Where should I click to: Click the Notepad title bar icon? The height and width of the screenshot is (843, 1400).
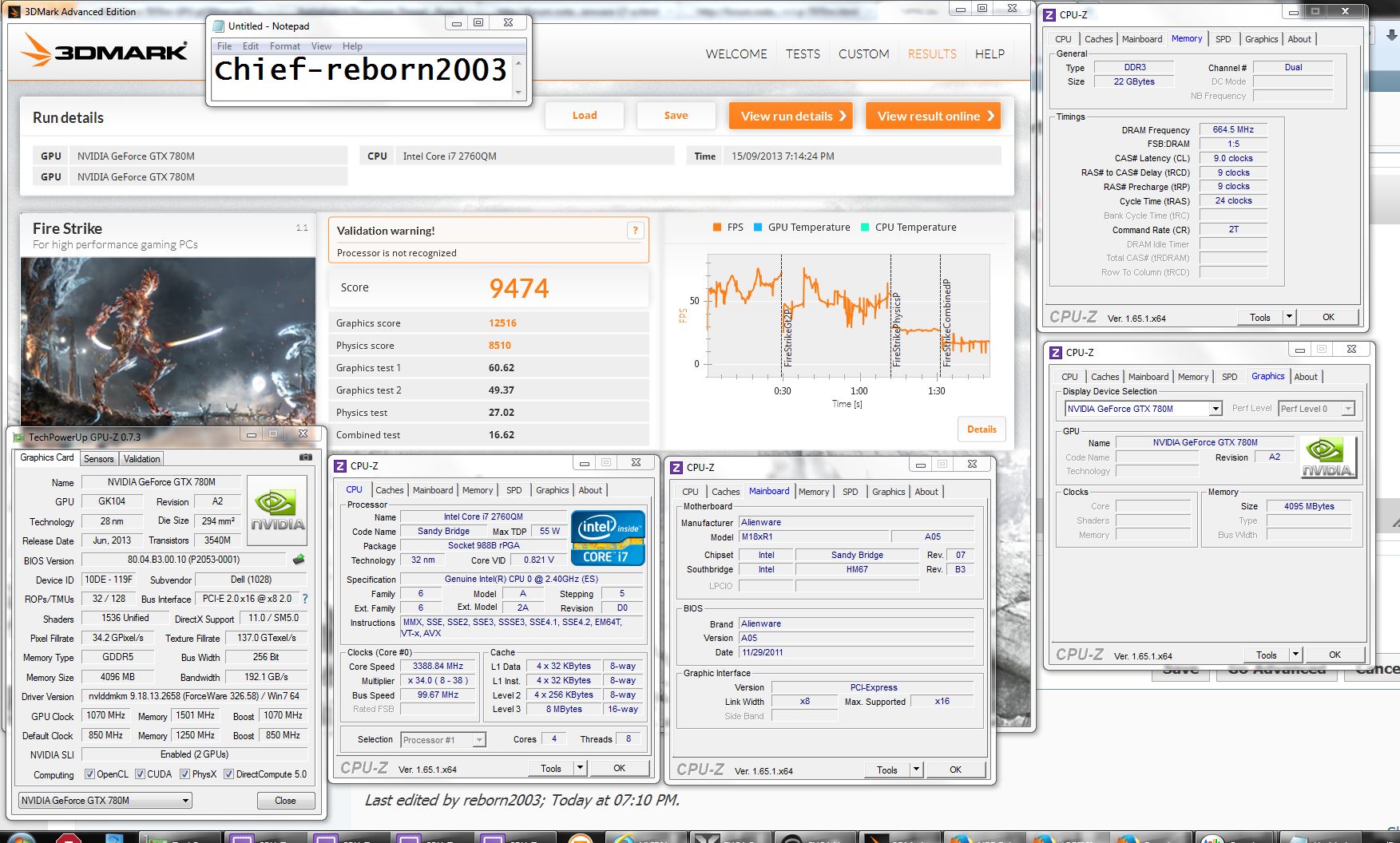(219, 26)
